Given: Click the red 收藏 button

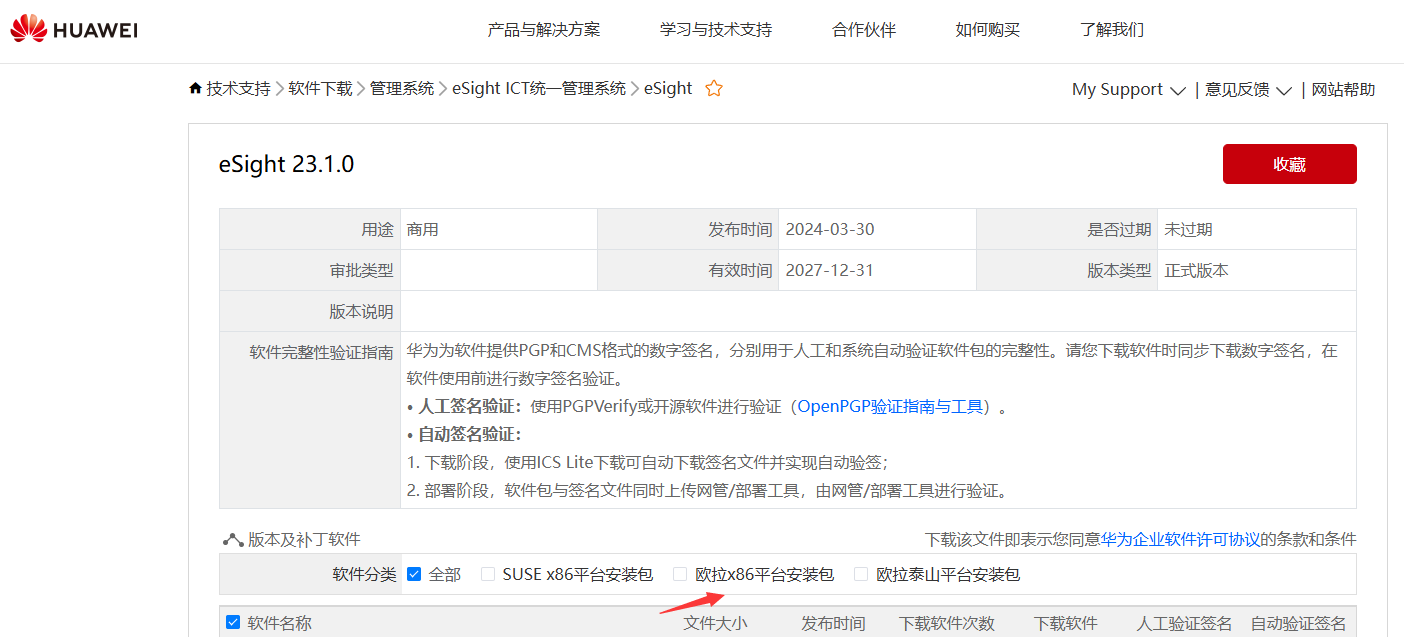Looking at the screenshot, I should [1290, 164].
